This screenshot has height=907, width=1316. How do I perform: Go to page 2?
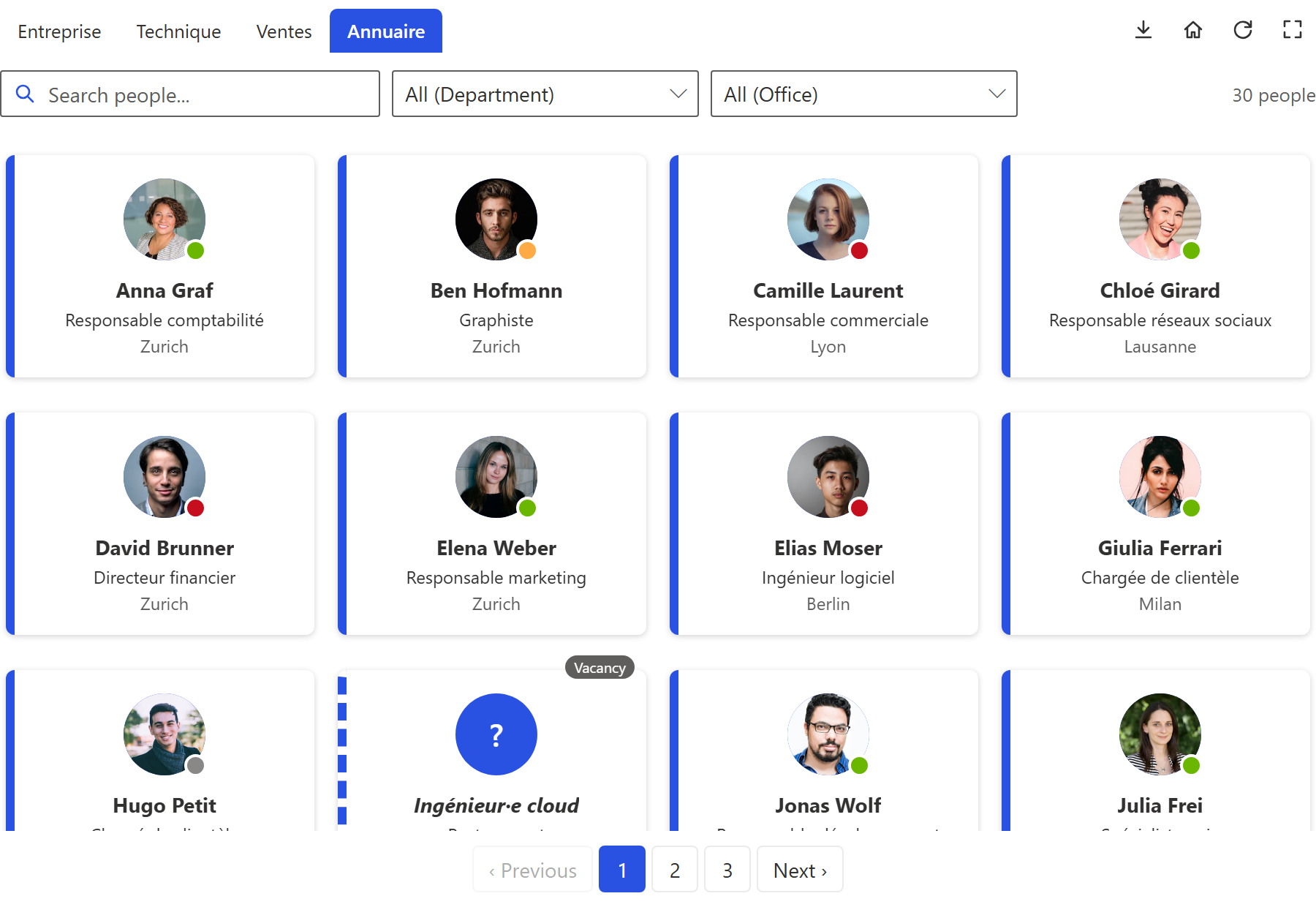(x=675, y=870)
